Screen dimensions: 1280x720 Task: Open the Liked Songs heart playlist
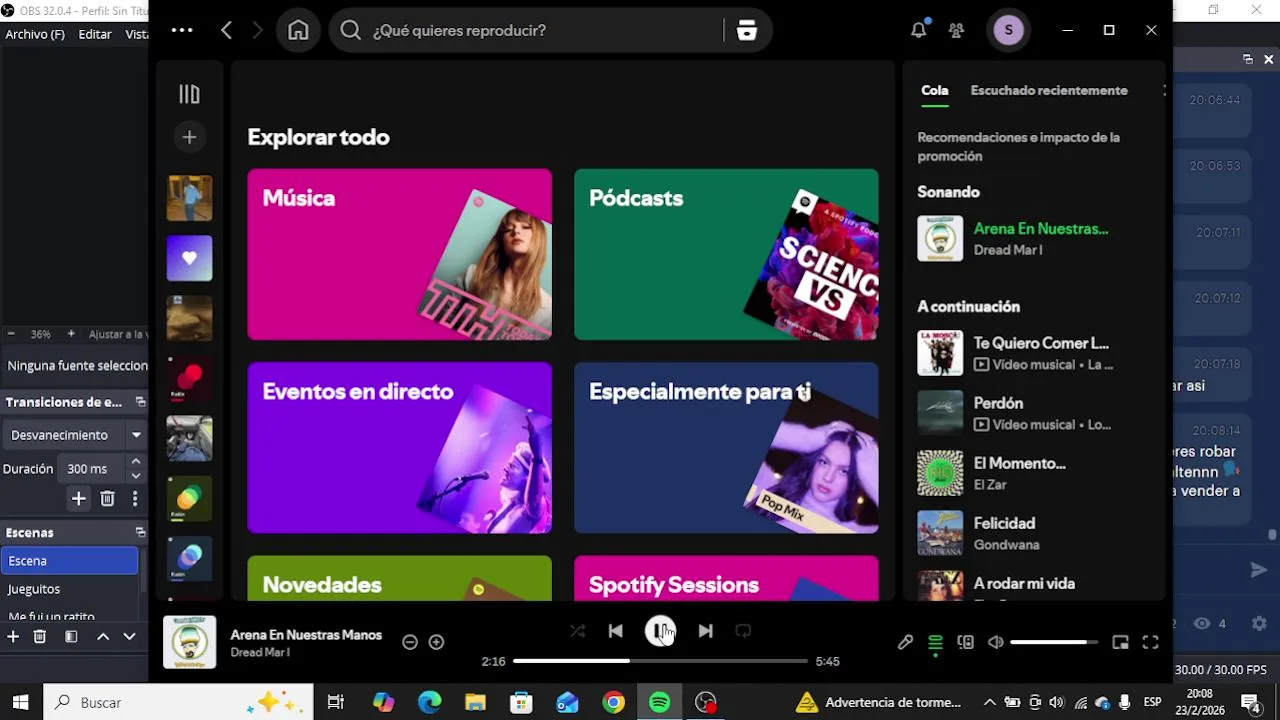coord(189,258)
